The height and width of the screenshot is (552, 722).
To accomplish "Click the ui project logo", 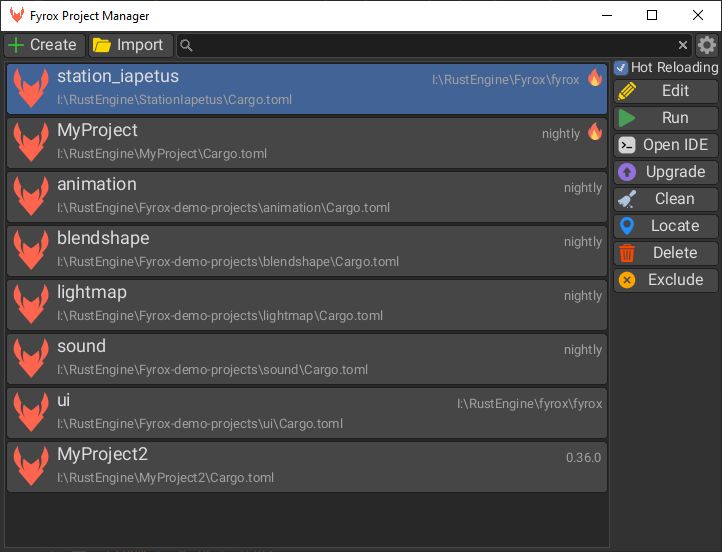I will click(31, 413).
